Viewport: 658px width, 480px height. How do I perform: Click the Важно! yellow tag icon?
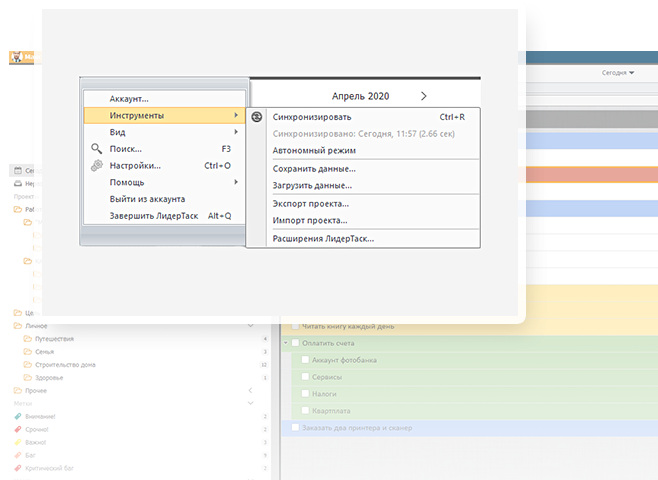pos(18,442)
